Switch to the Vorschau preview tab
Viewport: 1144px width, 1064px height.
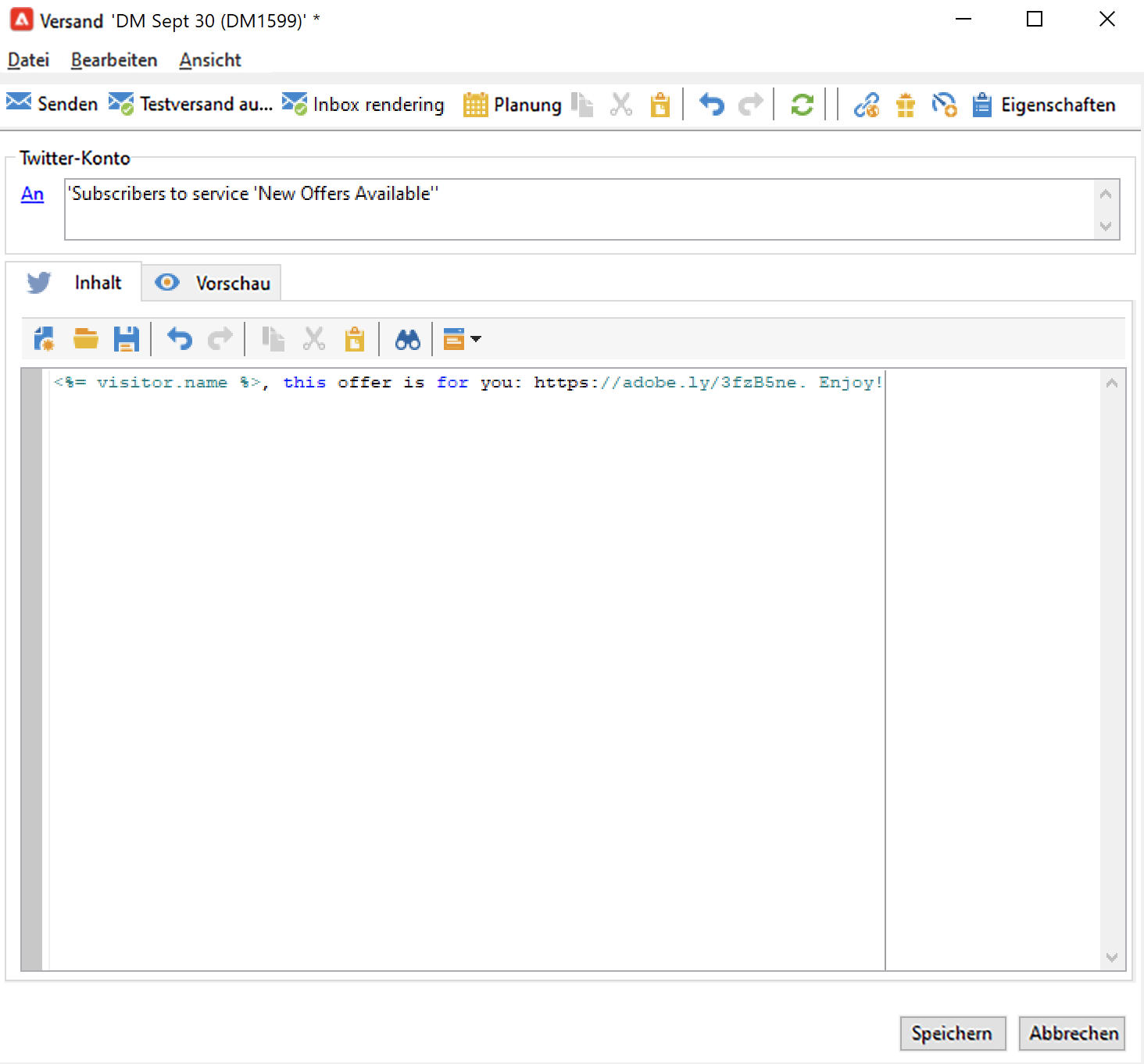(x=212, y=283)
